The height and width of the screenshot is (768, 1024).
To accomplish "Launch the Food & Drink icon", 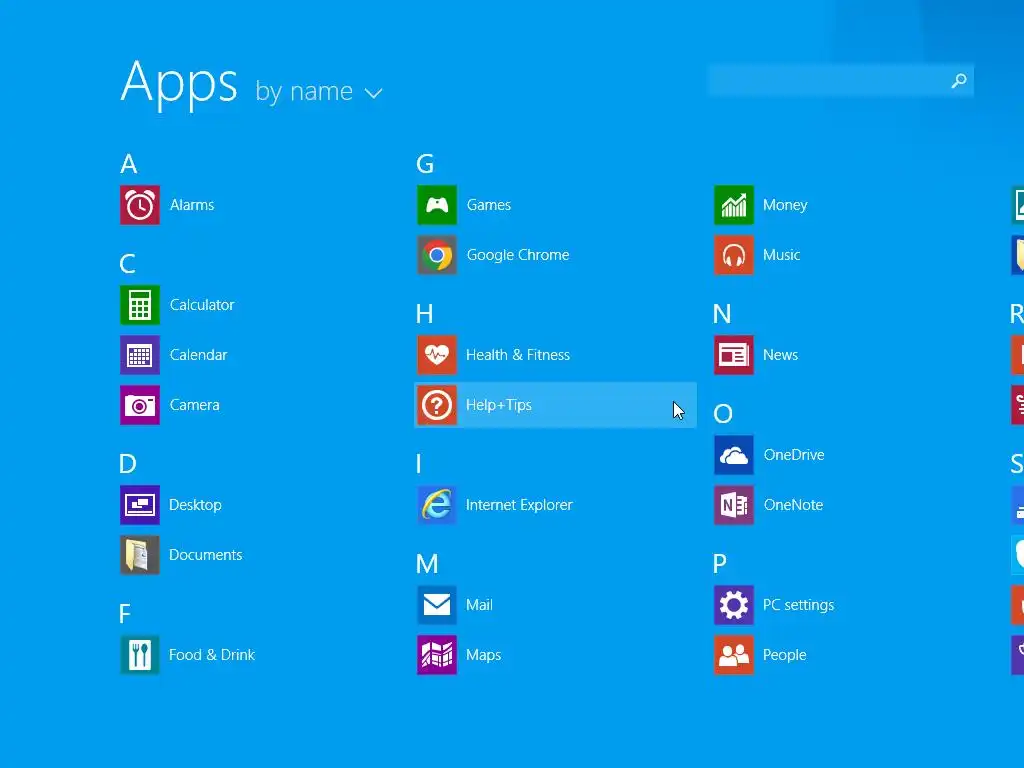I will coord(140,655).
